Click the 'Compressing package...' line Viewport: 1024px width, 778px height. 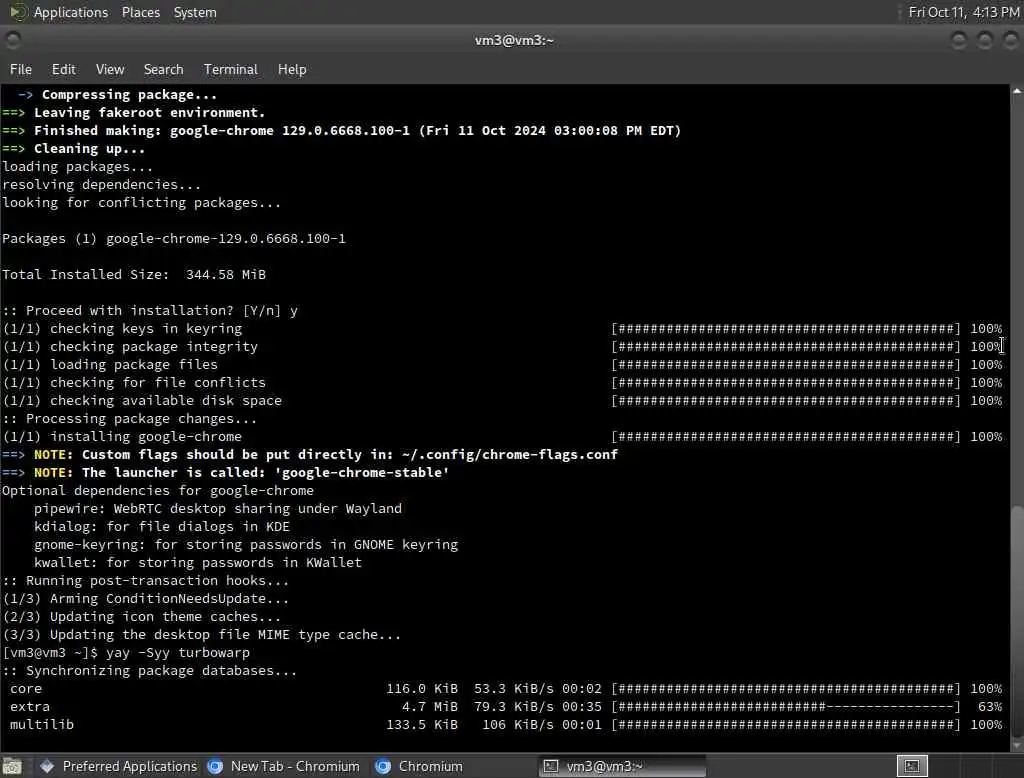pyautogui.click(x=118, y=95)
